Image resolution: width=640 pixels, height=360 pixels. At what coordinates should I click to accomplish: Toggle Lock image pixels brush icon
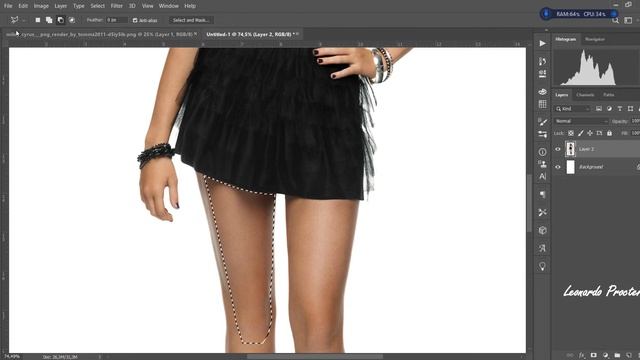(x=581, y=133)
